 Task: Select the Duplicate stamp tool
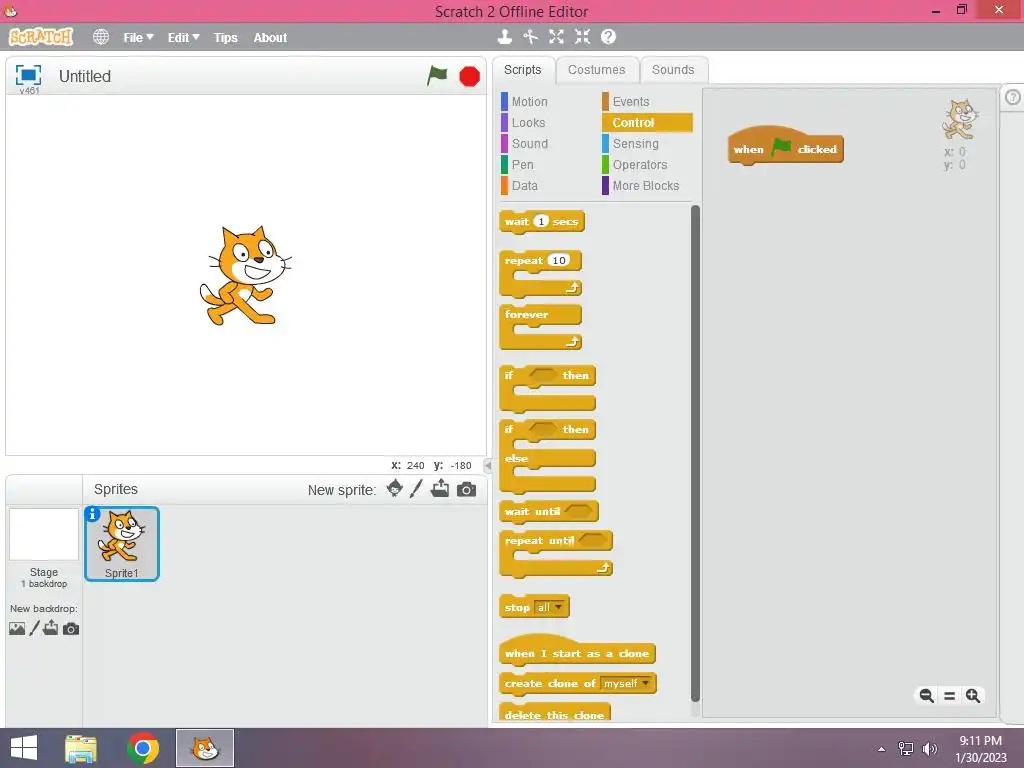(504, 37)
